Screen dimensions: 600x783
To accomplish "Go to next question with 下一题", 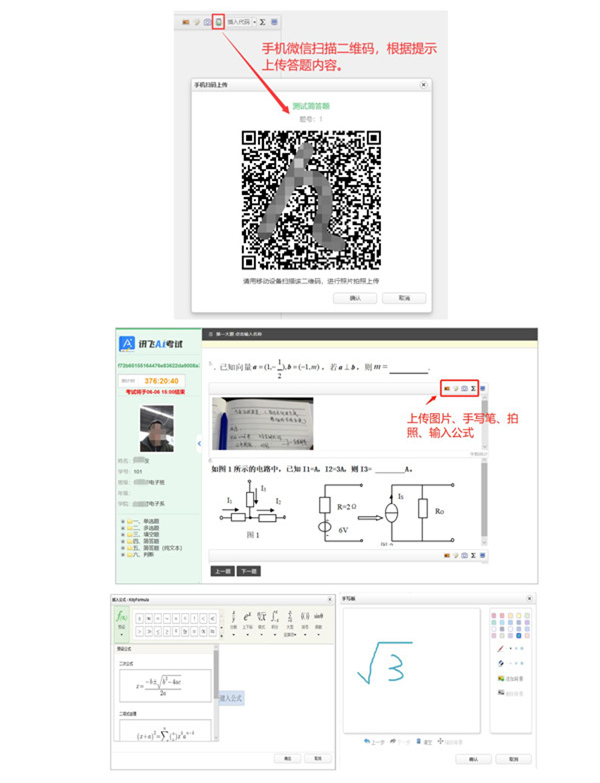I will 249,571.
